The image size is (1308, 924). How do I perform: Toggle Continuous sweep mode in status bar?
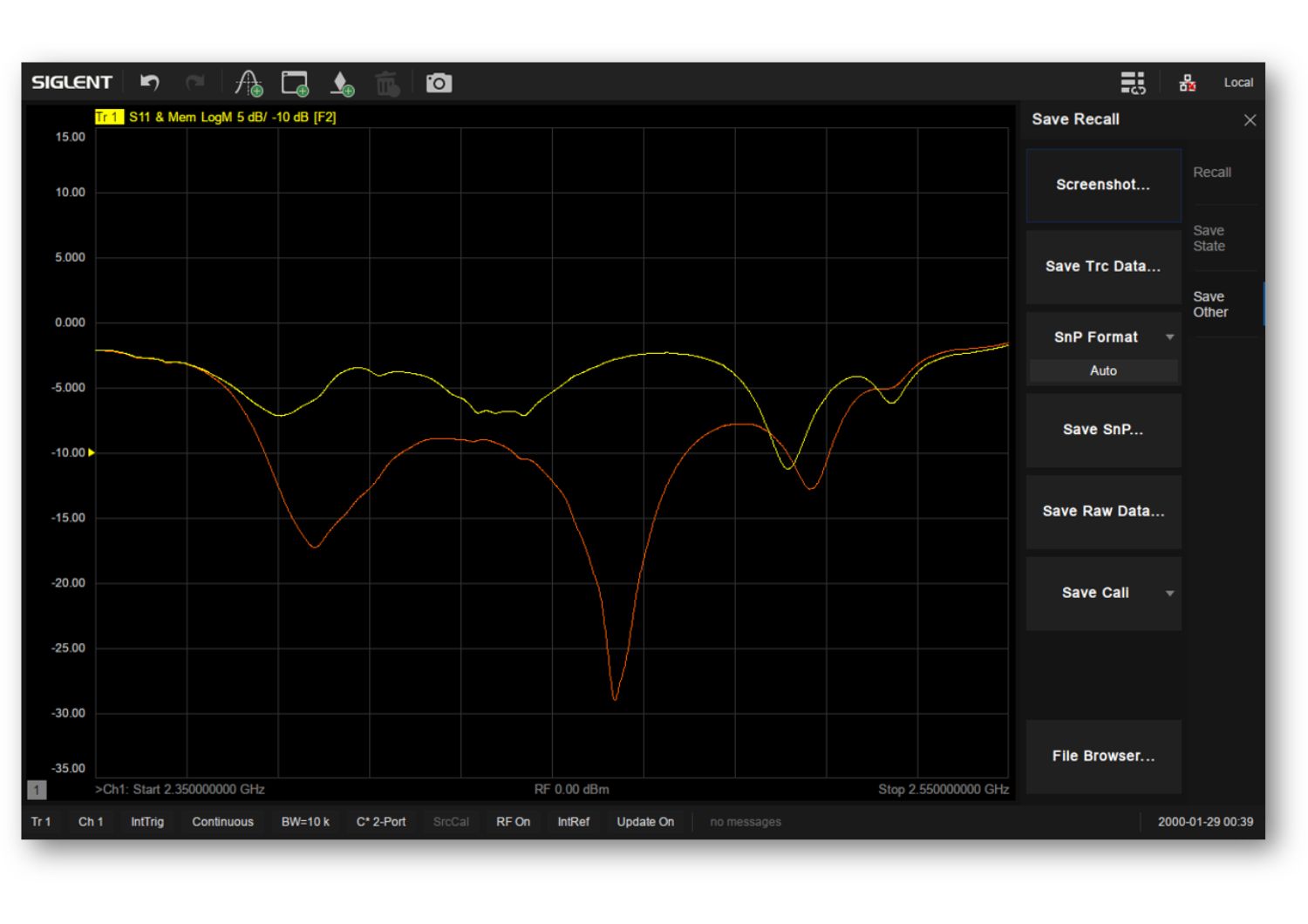[222, 822]
